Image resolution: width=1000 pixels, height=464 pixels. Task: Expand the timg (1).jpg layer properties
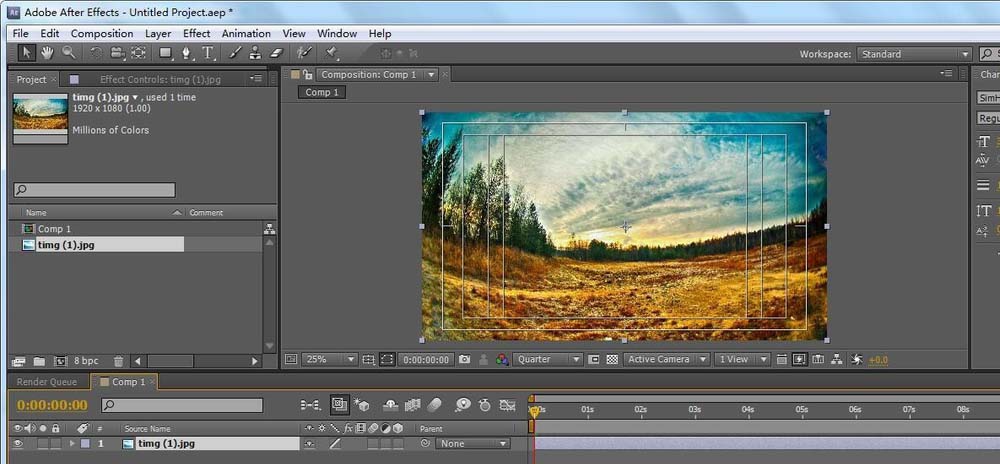(x=72, y=443)
